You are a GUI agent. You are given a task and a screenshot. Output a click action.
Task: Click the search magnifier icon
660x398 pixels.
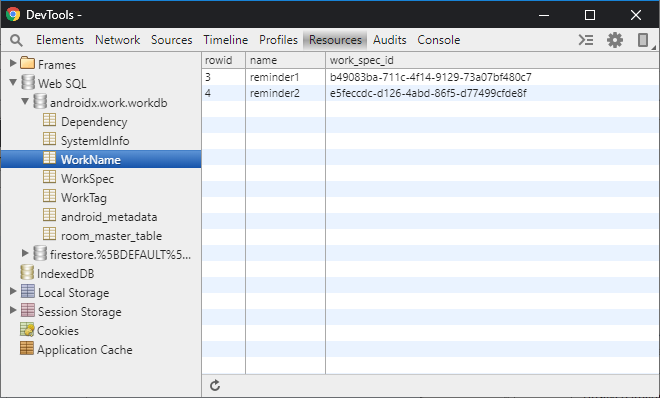[x=16, y=40]
